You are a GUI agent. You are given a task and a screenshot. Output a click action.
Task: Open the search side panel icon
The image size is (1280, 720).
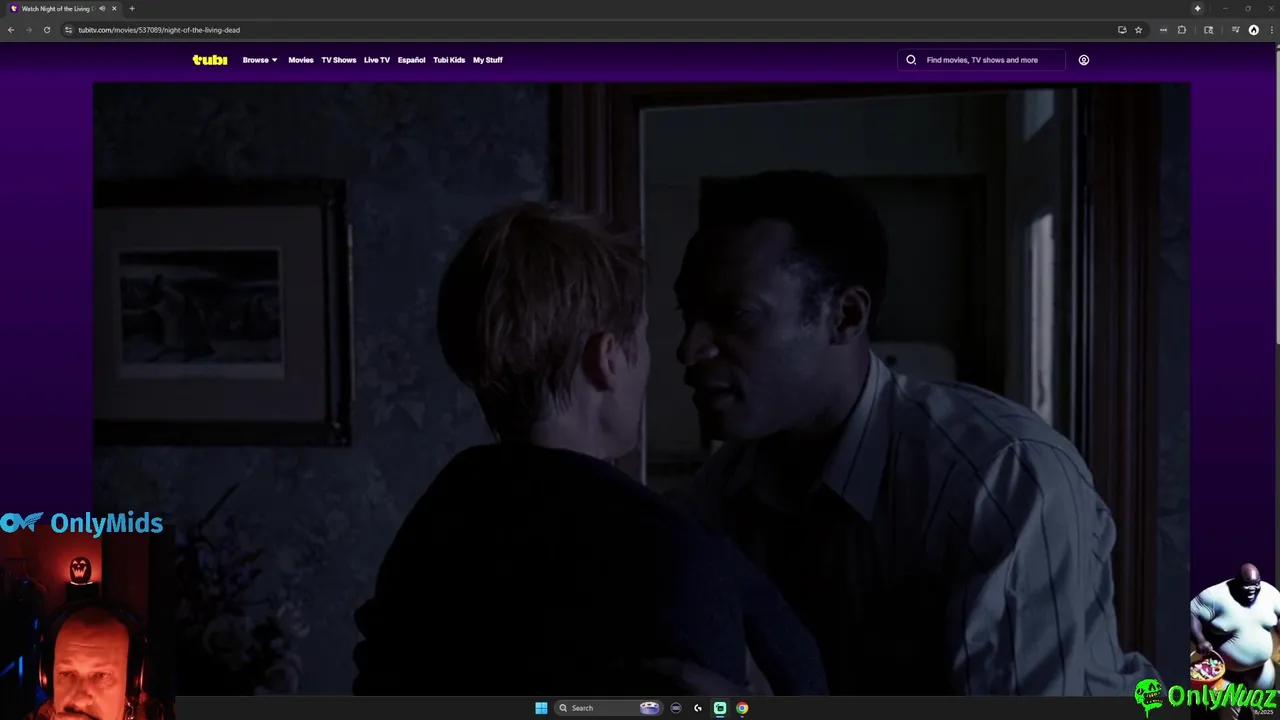[x=1208, y=30]
